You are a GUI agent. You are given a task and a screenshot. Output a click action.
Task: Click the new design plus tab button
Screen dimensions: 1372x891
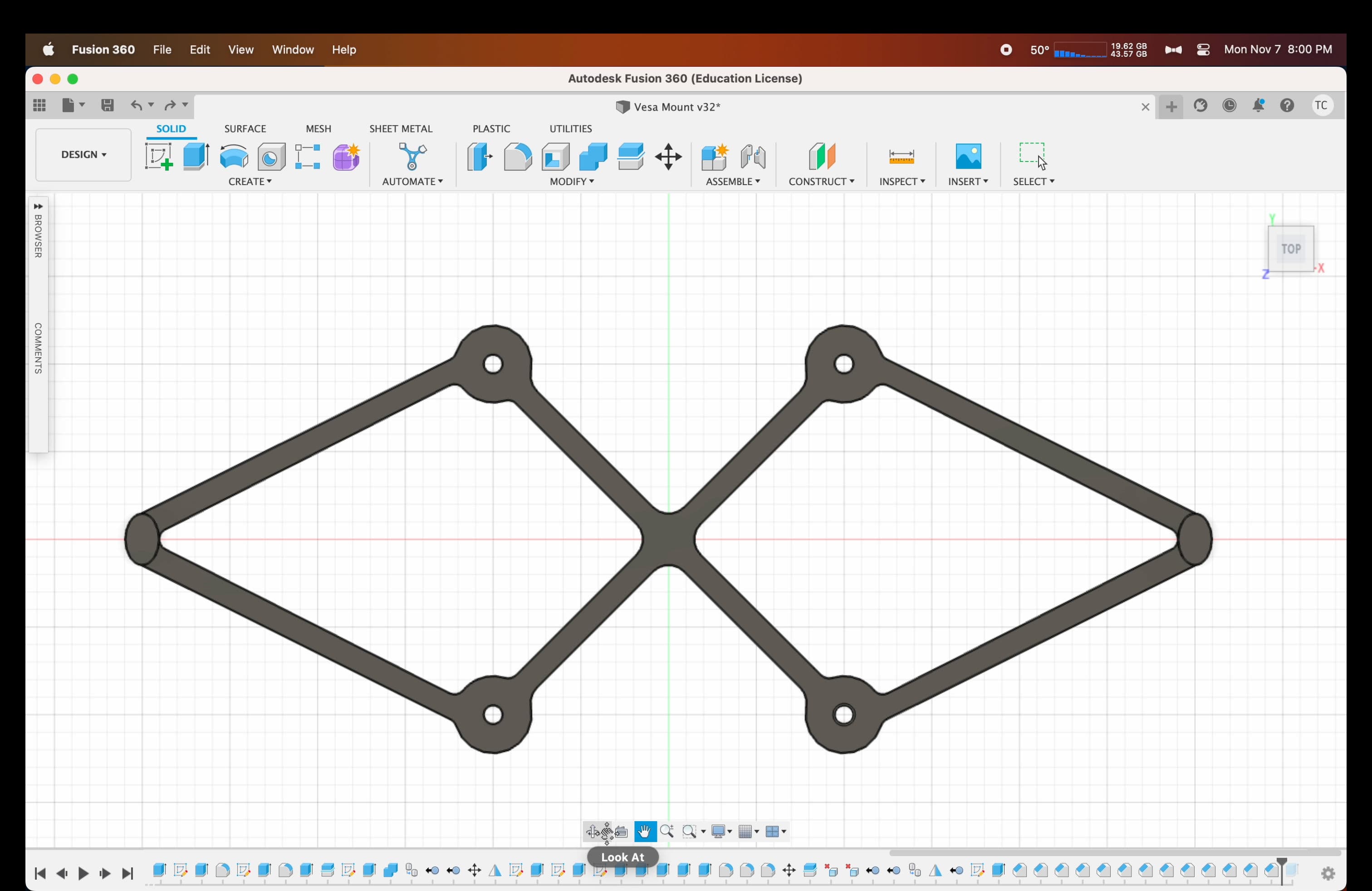1171,107
